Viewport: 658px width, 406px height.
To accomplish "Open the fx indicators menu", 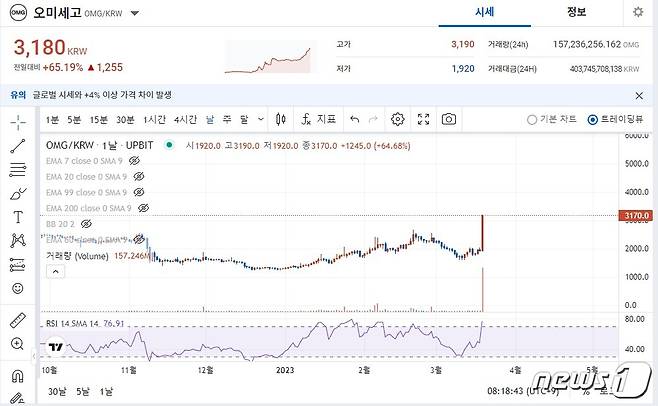I will pos(319,120).
